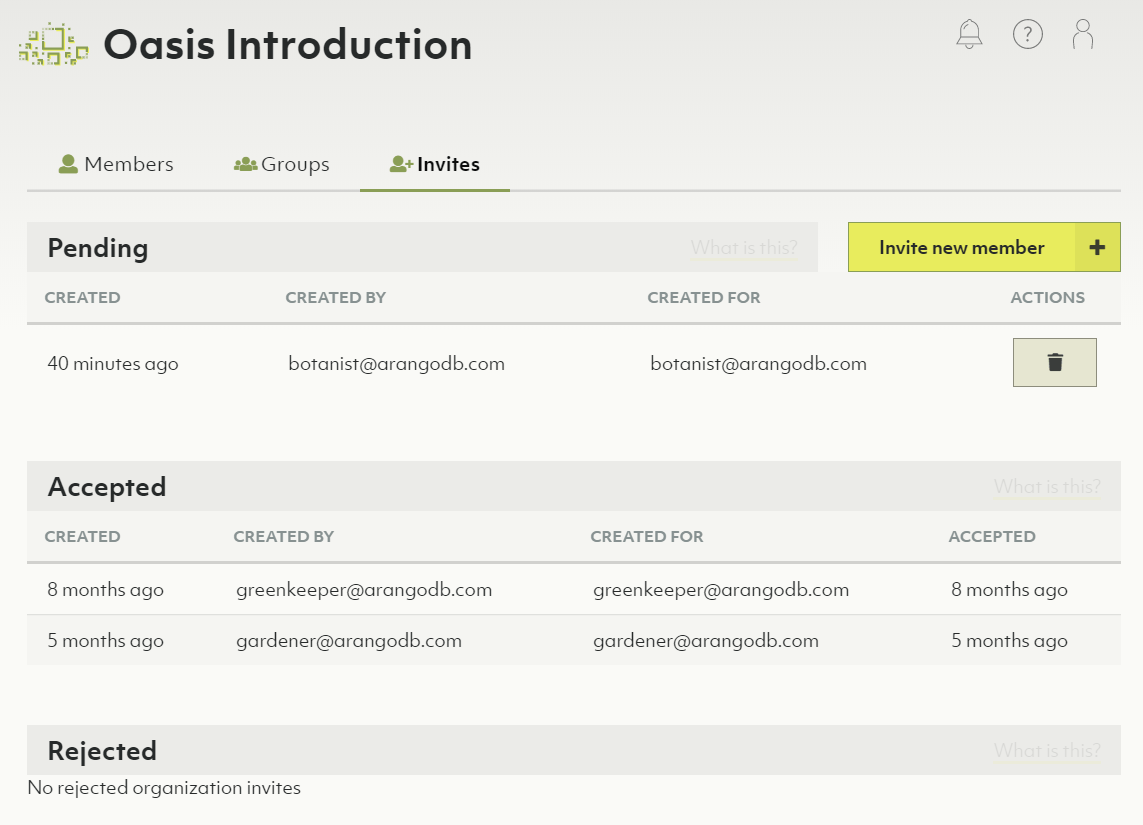The image size is (1143, 825).
Task: Select the greenkeeper@arangodb.com accepted invite row
Action: (x=573, y=590)
